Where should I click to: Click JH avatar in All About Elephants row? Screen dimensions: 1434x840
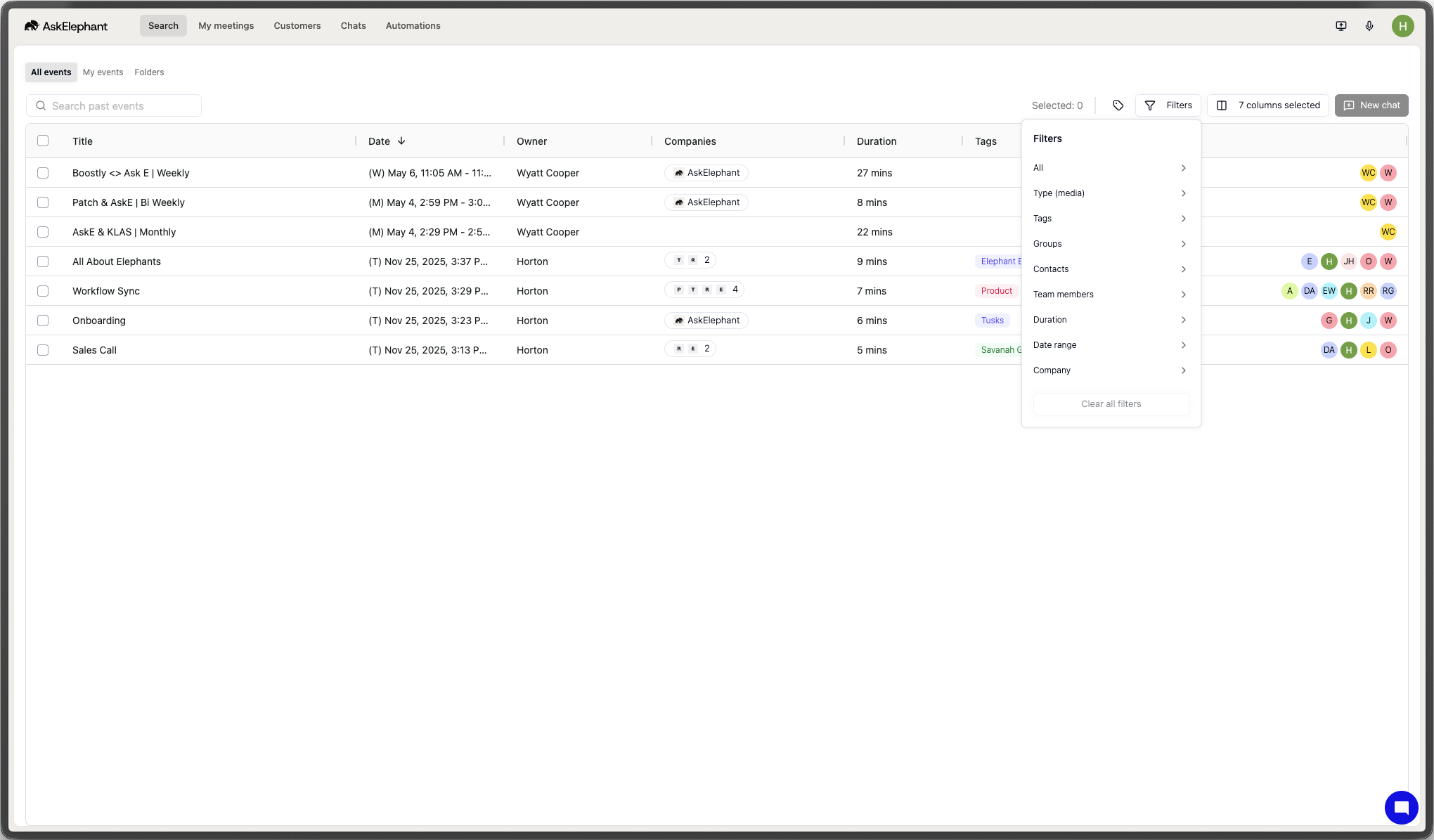pyautogui.click(x=1349, y=261)
